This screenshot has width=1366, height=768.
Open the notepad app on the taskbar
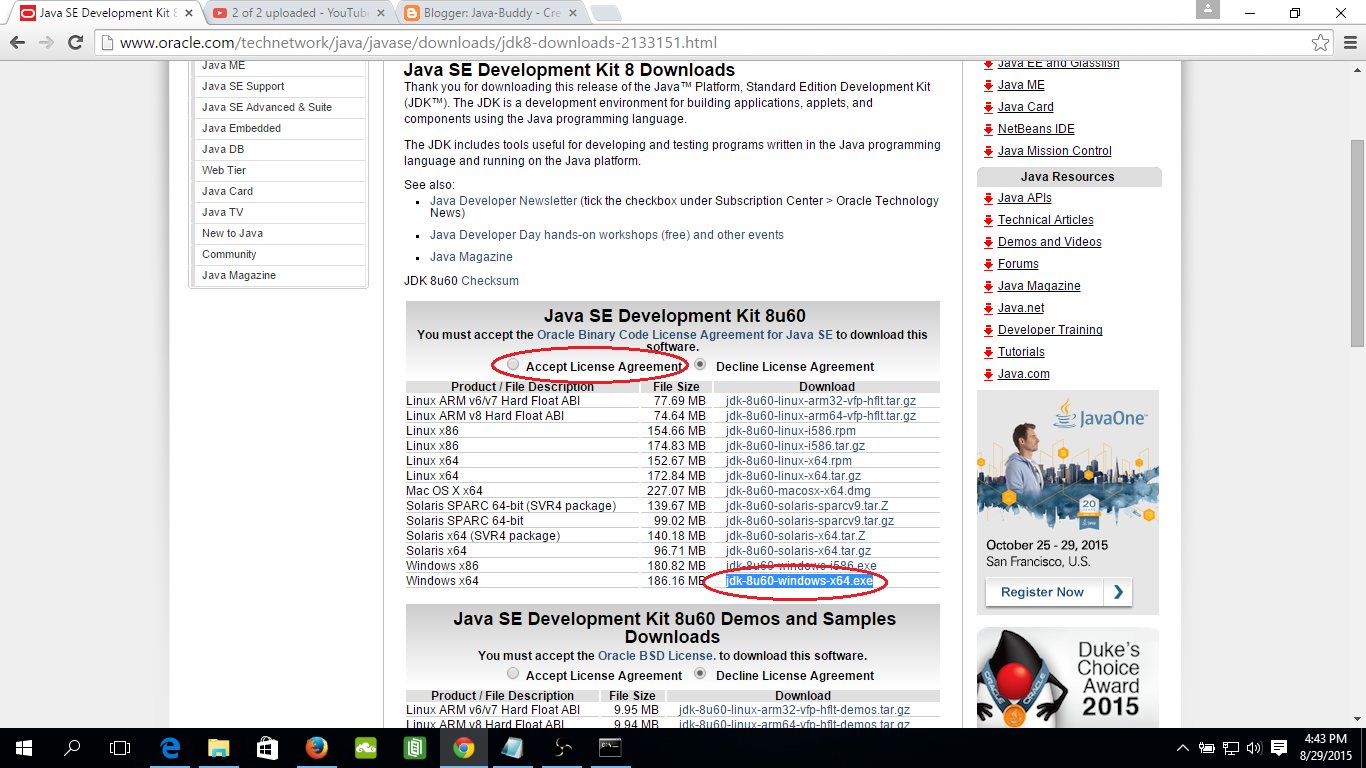tap(512, 747)
